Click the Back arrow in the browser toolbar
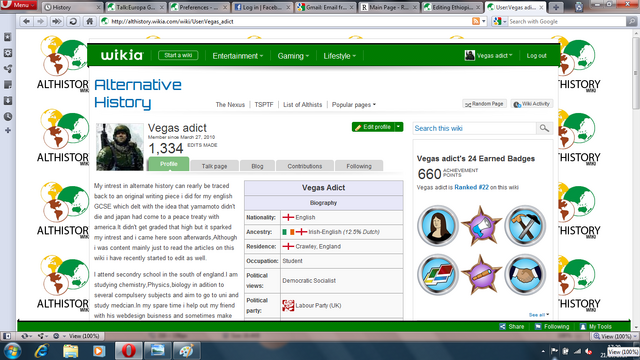 (27, 22)
